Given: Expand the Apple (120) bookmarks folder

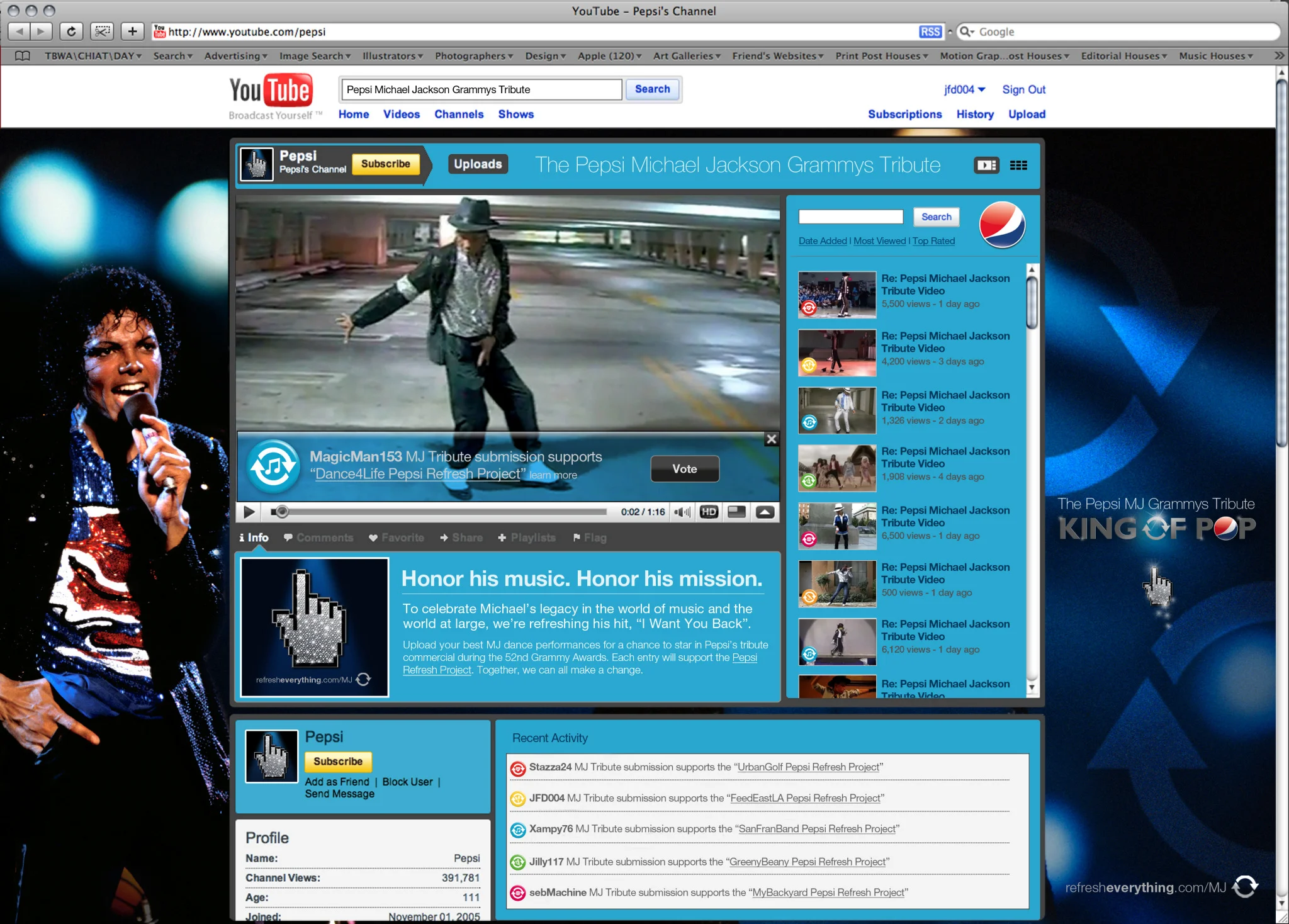Looking at the screenshot, I should point(609,56).
